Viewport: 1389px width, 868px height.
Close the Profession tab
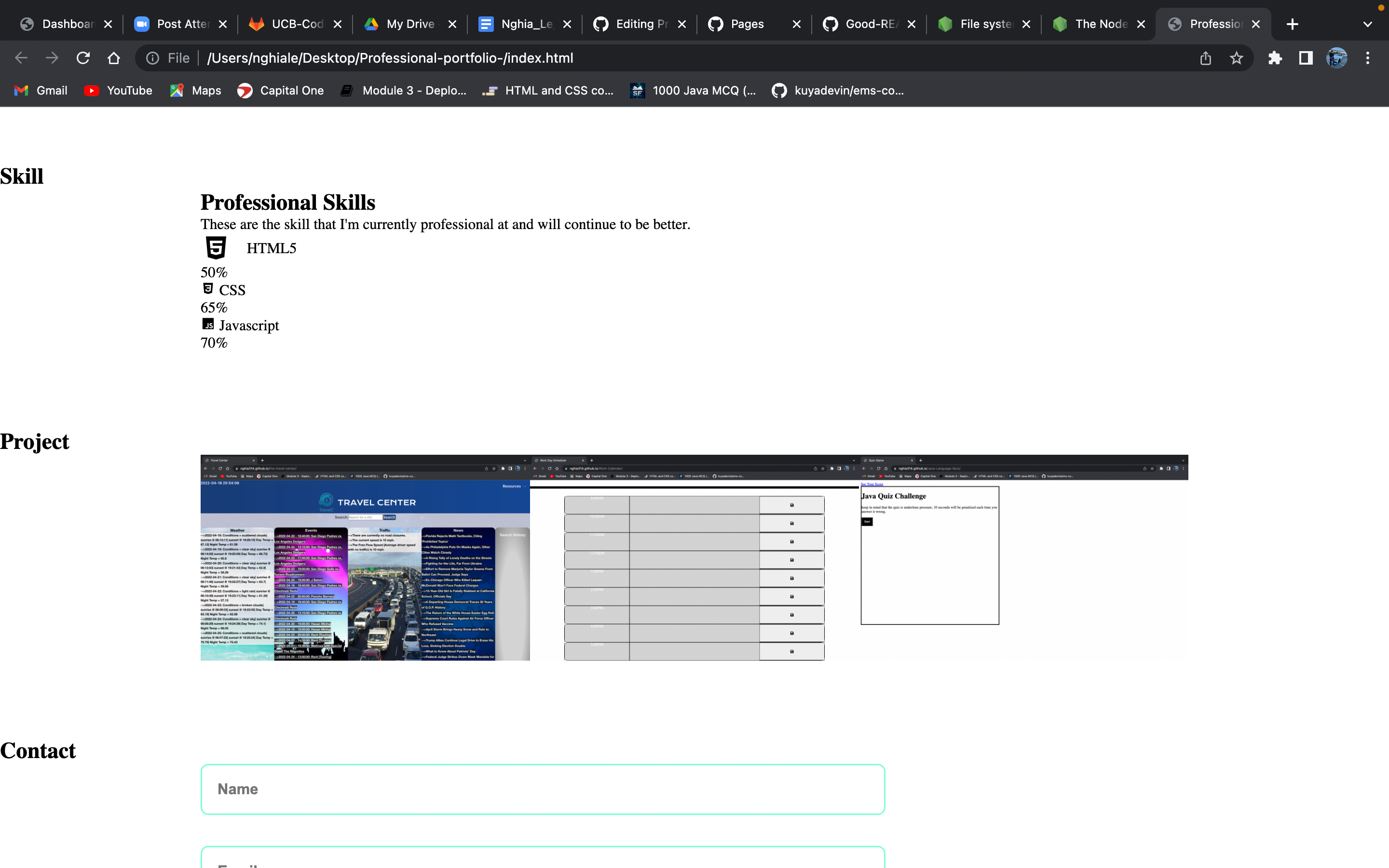1256,24
